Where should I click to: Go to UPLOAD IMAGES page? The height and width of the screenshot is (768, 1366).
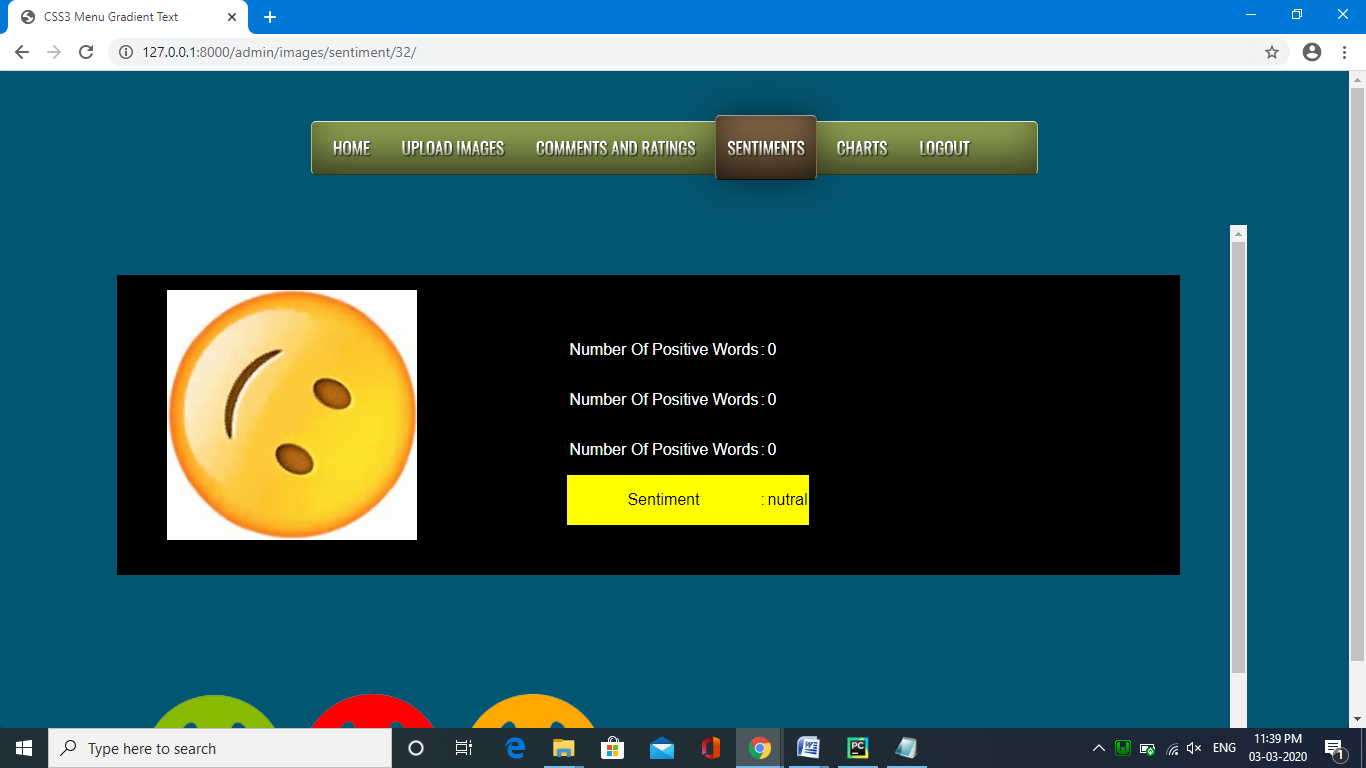click(453, 148)
